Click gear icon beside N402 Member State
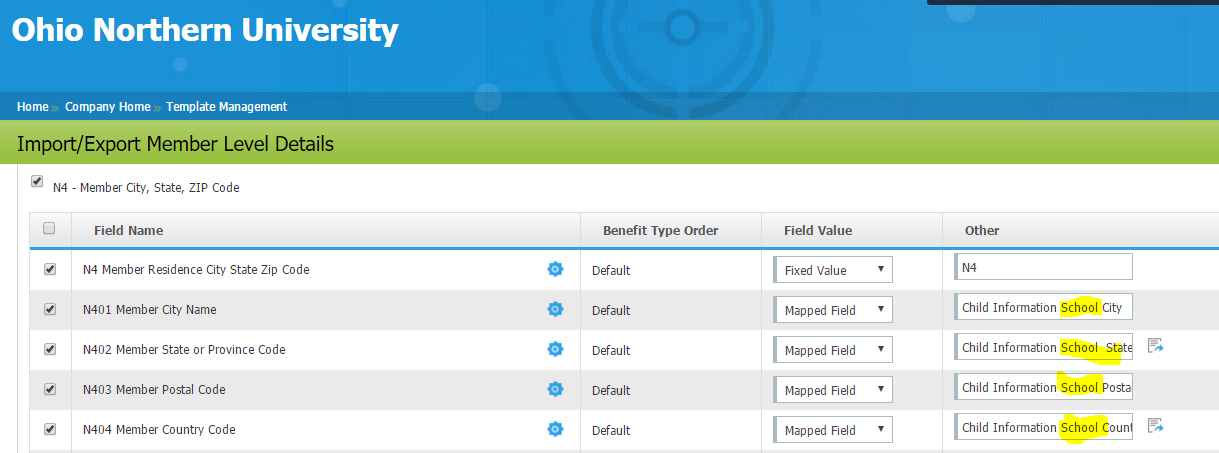1219x453 pixels. point(555,349)
